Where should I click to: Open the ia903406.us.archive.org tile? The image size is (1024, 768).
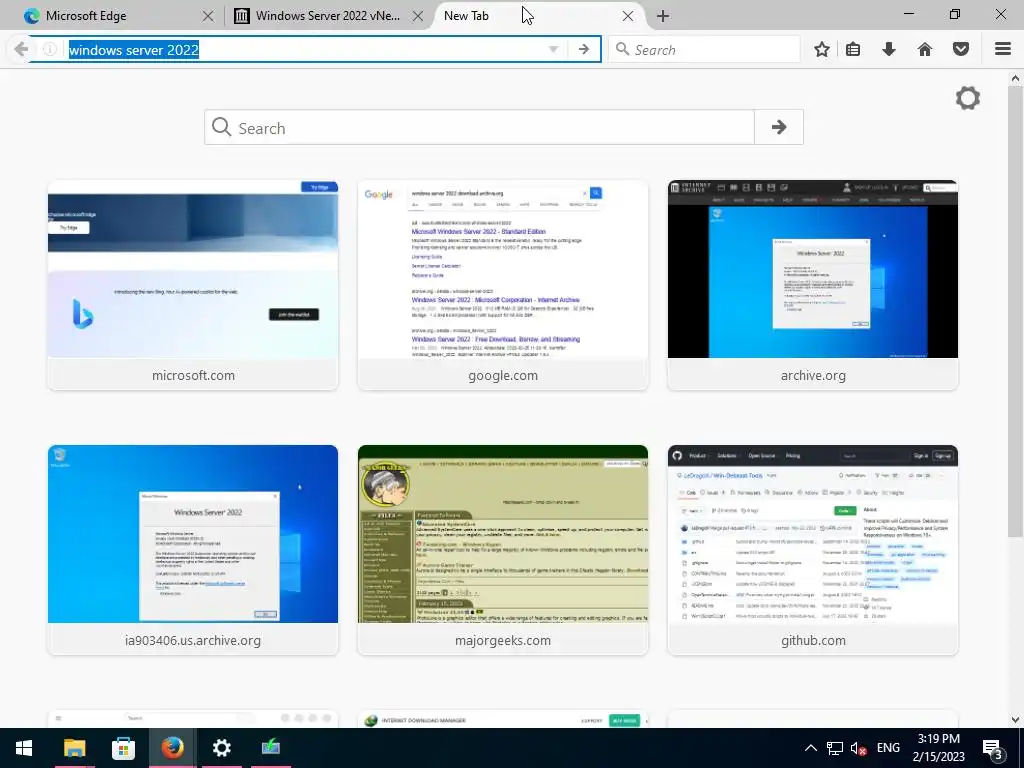pos(193,550)
